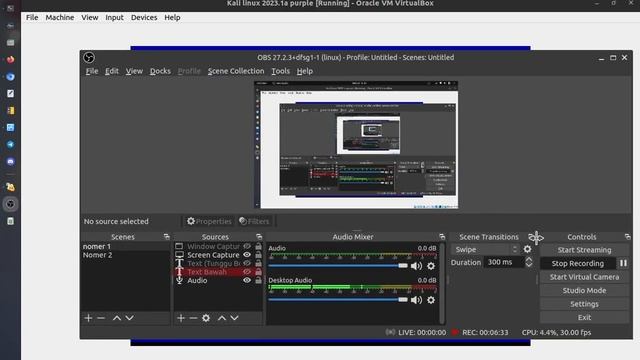Click the Window Capture source type icon
The width and height of the screenshot is (640, 360).
(179, 246)
